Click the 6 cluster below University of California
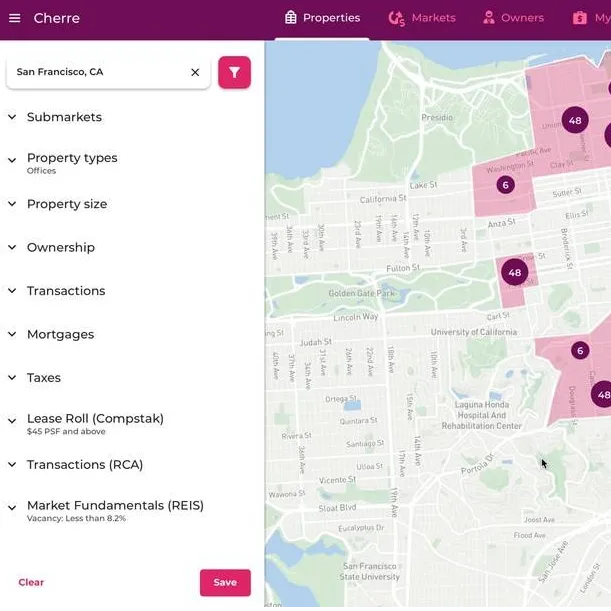This screenshot has width=611, height=611. (x=580, y=351)
